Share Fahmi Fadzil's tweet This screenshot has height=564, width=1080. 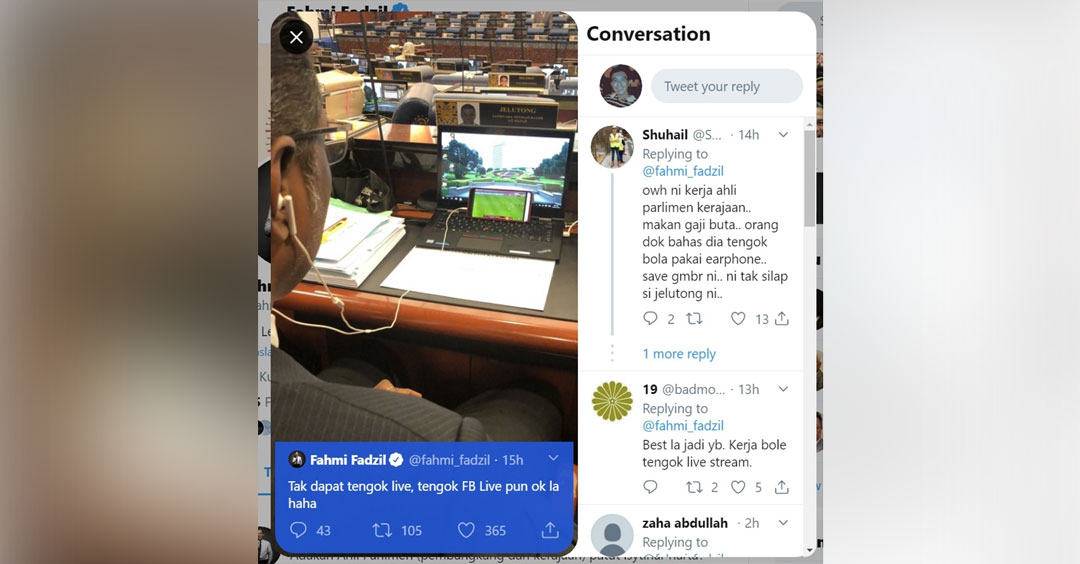[x=550, y=530]
